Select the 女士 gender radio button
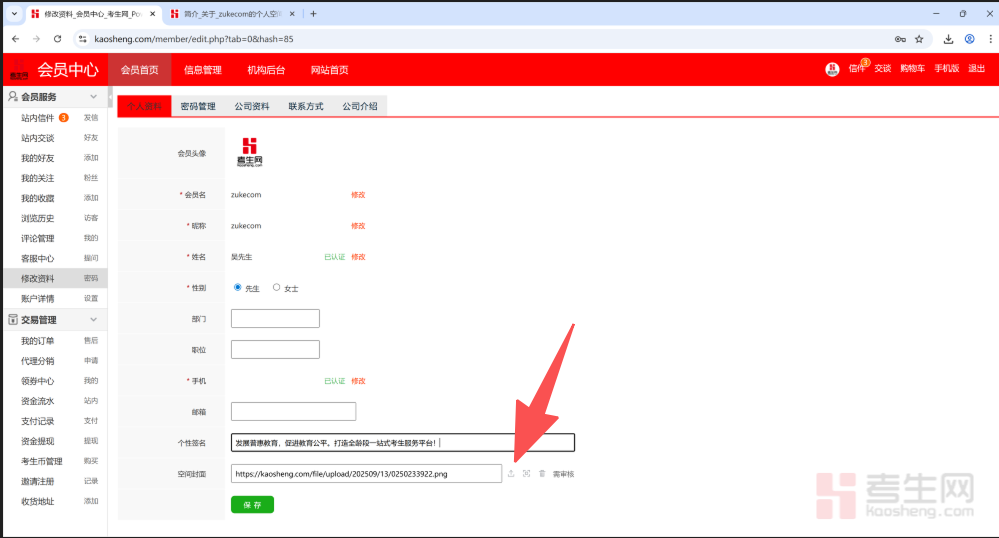Screen dimensions: 999x538 276,287
